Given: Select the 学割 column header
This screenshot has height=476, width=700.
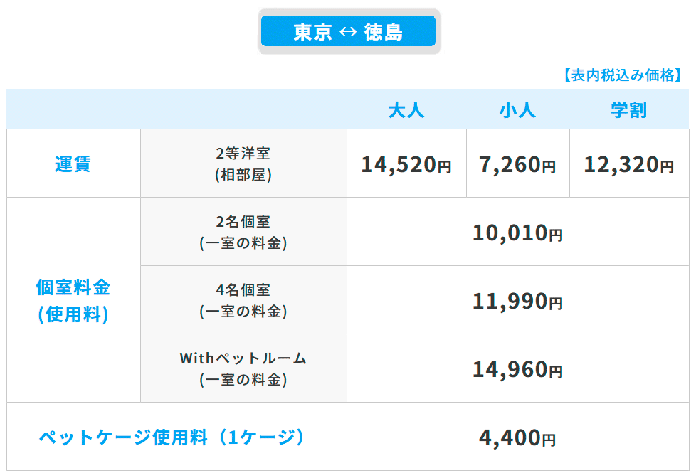Looking at the screenshot, I should 629,110.
